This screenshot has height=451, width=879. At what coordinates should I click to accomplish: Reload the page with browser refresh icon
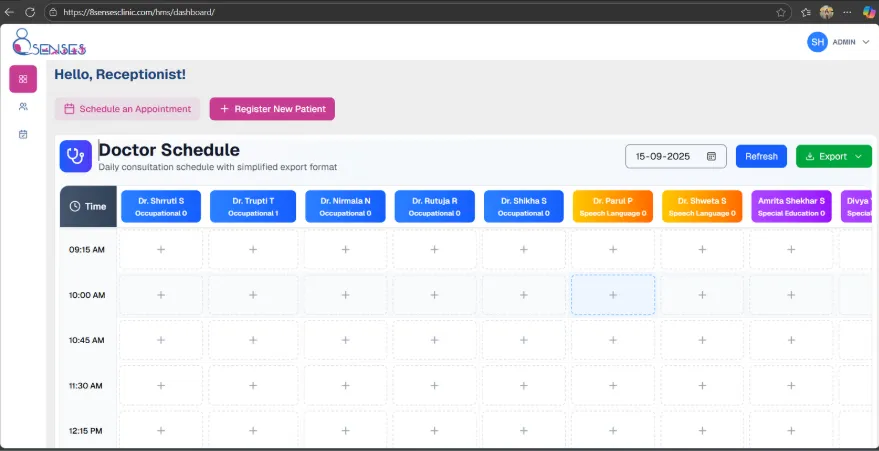[x=30, y=12]
